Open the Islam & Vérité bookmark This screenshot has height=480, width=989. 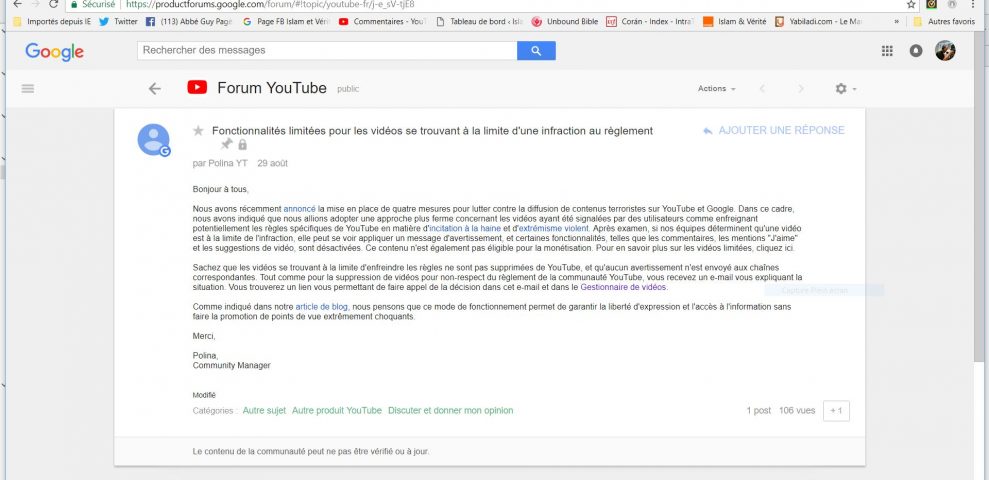click(x=735, y=21)
